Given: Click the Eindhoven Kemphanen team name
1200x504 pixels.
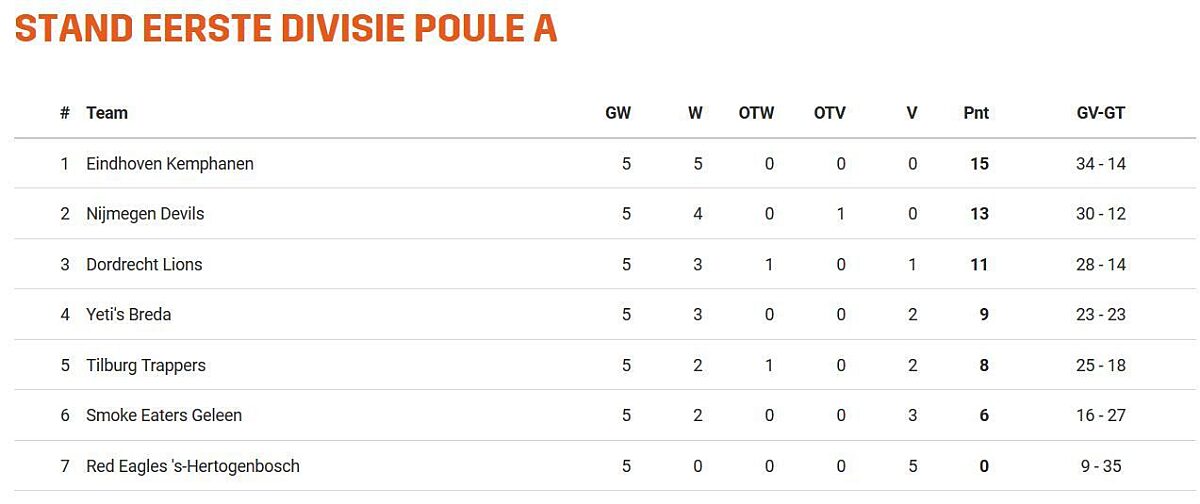Looking at the screenshot, I should pyautogui.click(x=170, y=163).
